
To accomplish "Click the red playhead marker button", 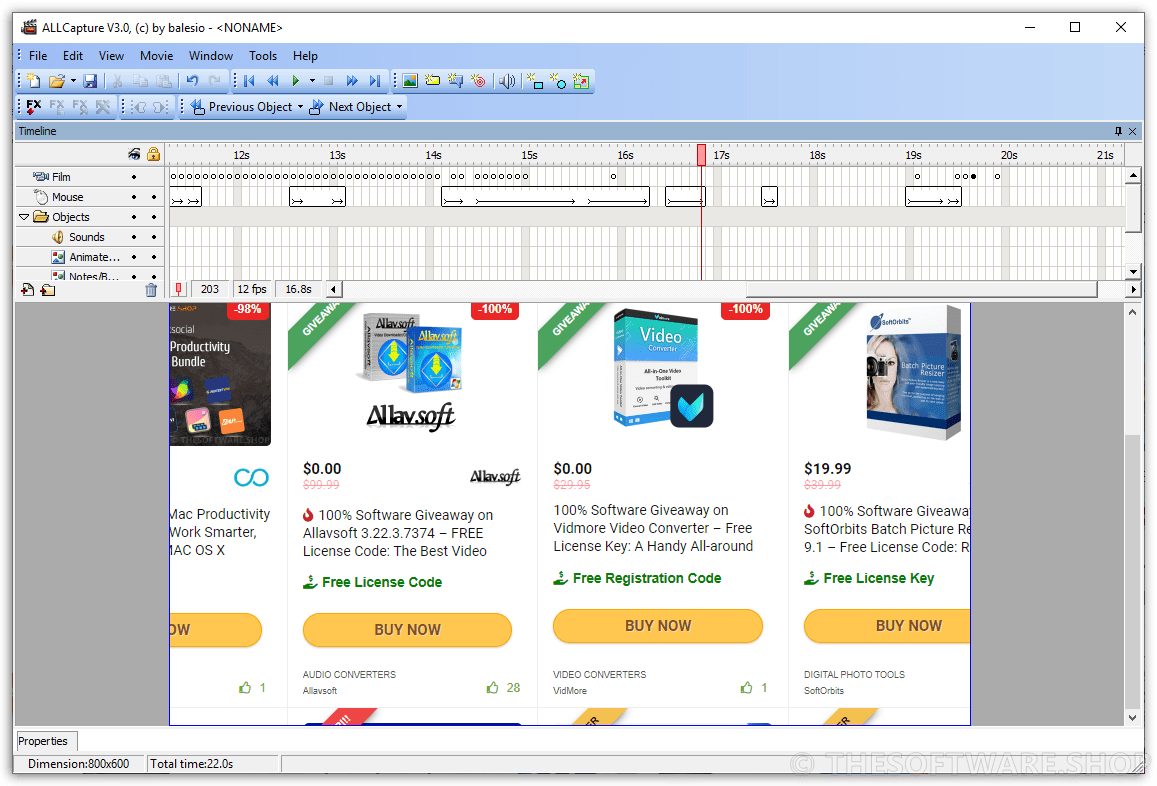I will [179, 289].
